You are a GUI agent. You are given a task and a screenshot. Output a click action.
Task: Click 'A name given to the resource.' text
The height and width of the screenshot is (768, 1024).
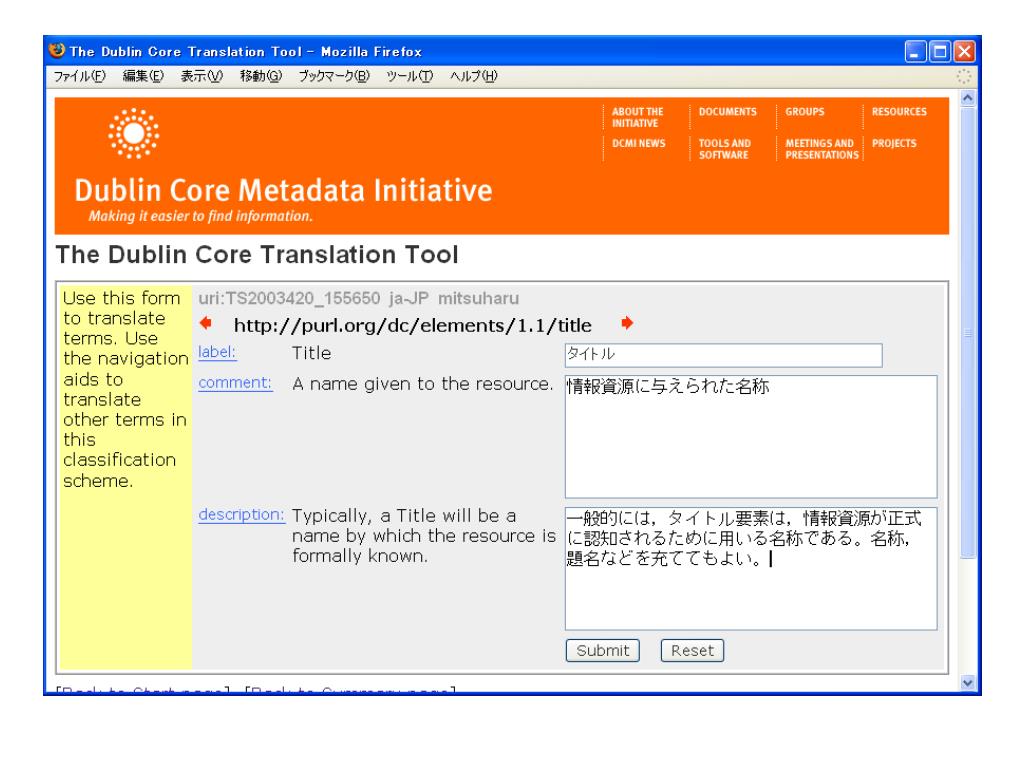[423, 384]
